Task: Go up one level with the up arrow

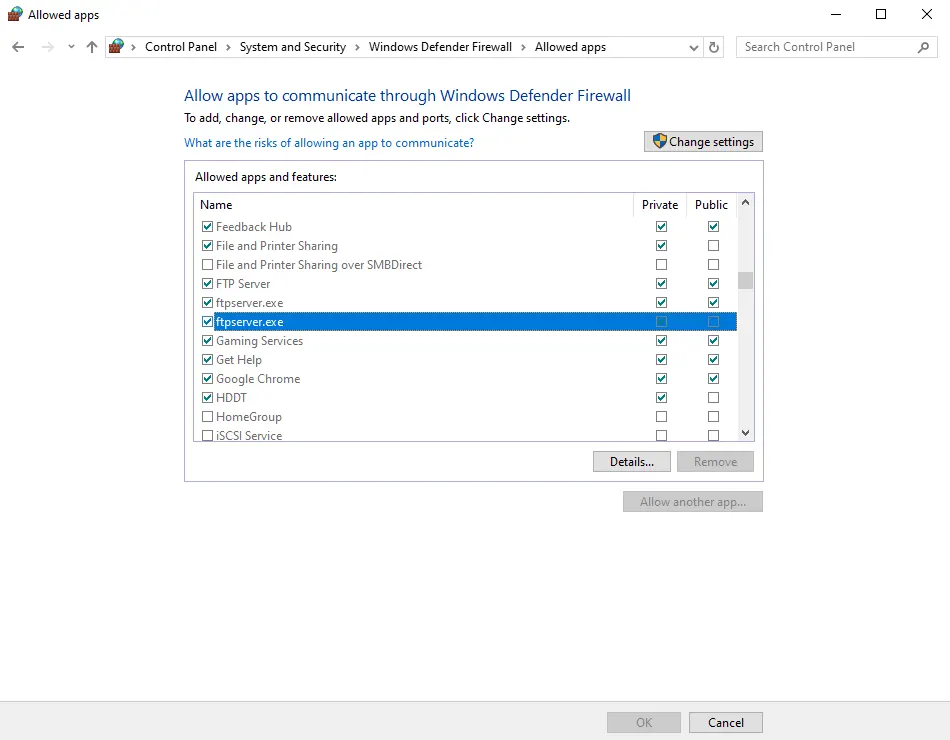Action: (91, 47)
